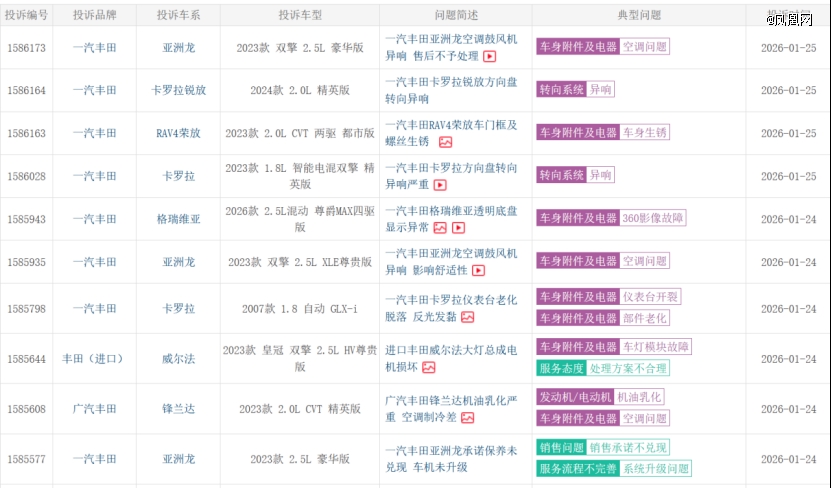Image resolution: width=831 pixels, height=488 pixels.
Task: Click the 投诉品牌 column header
Action: (94, 16)
